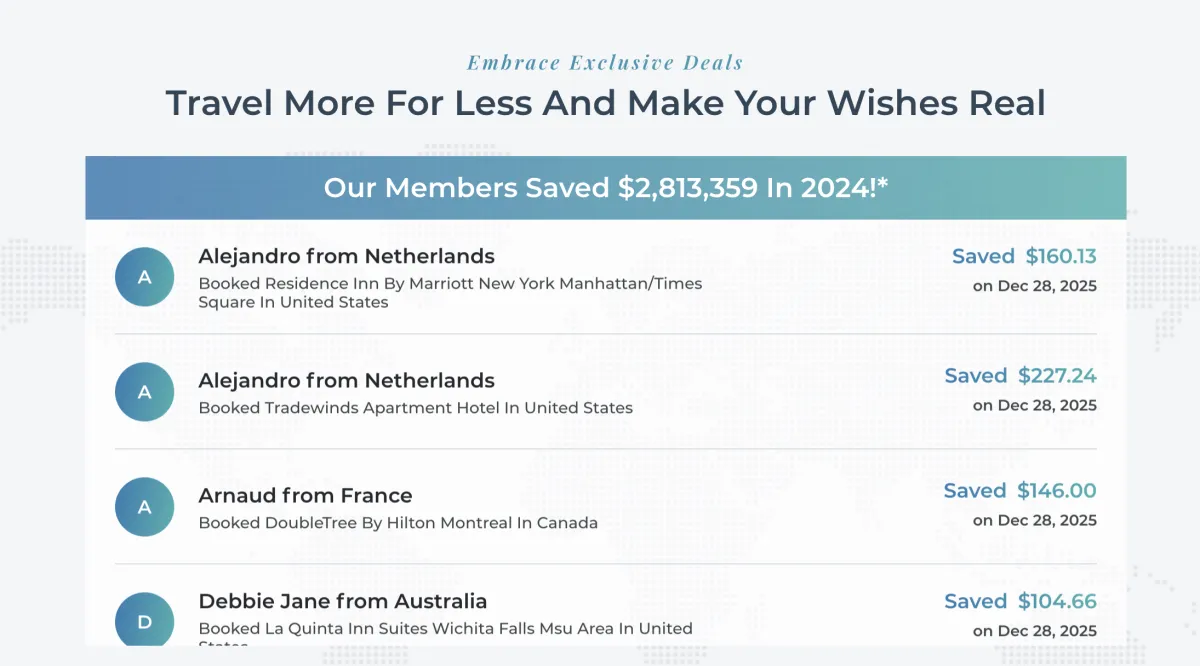Open DoubleTree By Hilton Montreal booking text
The height and width of the screenshot is (666, 1200).
(398, 523)
